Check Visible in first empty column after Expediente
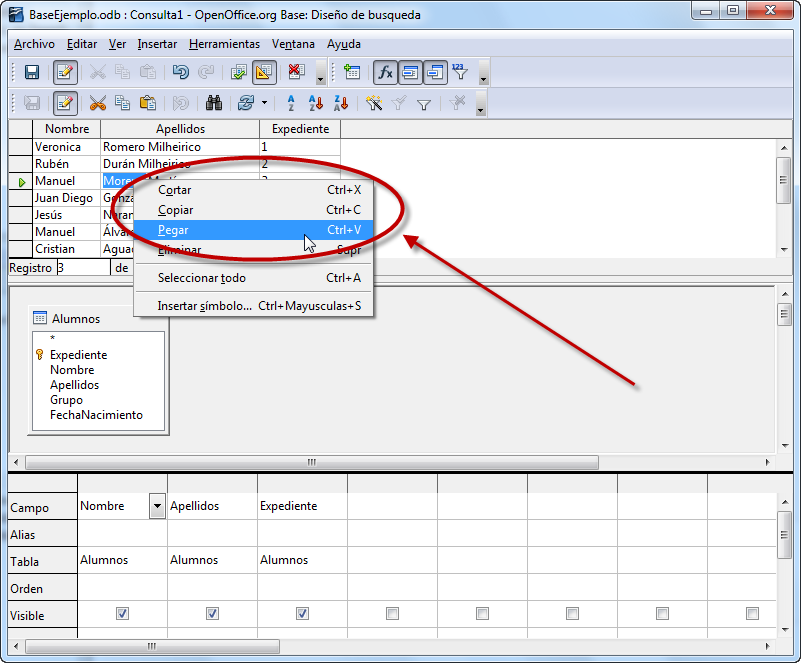Screen dimensions: 801x663 pos(392,613)
